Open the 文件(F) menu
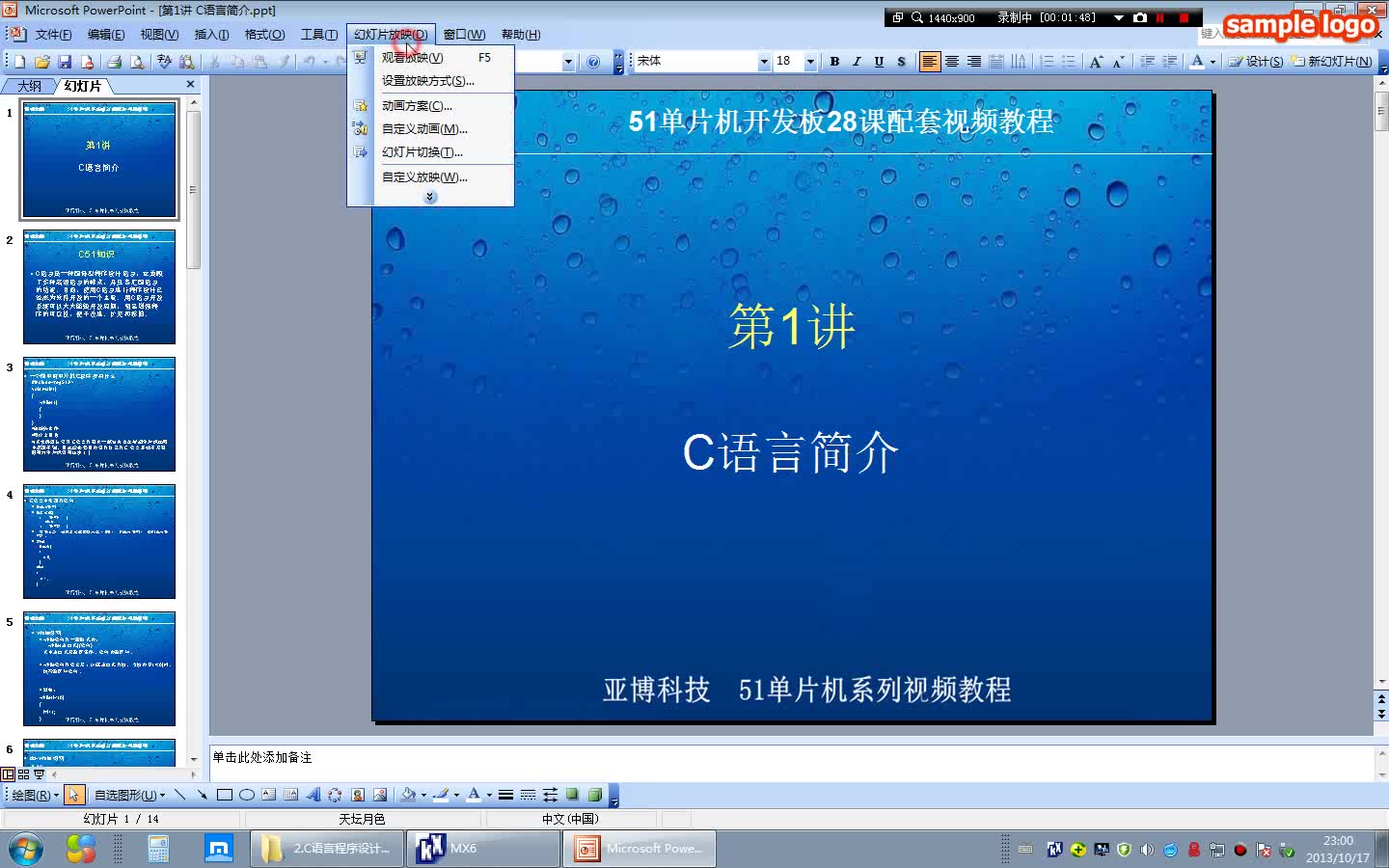Screen dimensions: 1389x868 click(53, 35)
